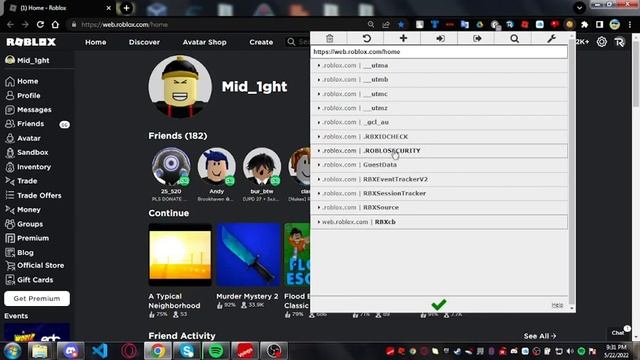This screenshot has width=640, height=360.
Task: Open Create in the top navigation
Action: [x=261, y=42]
